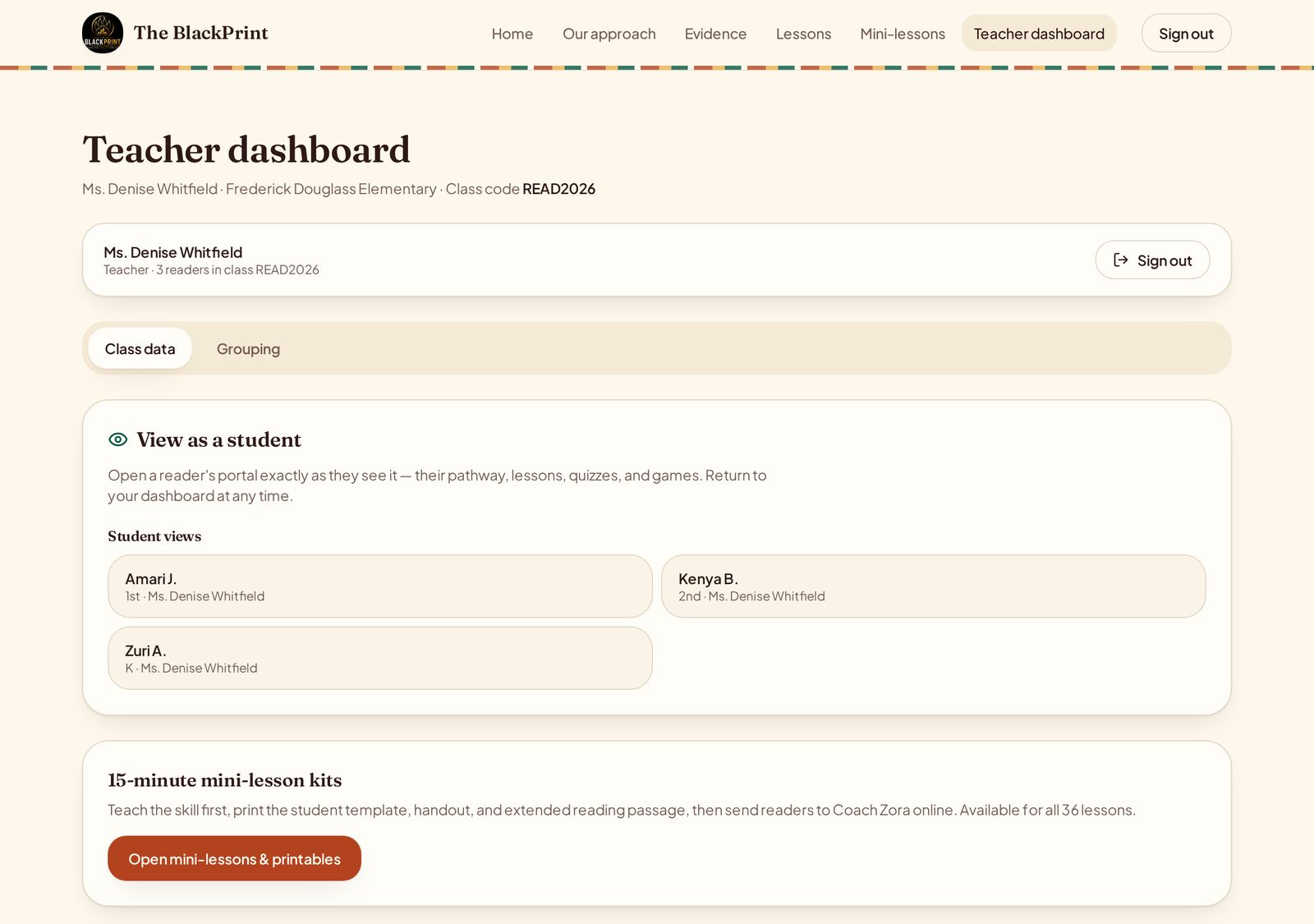The width and height of the screenshot is (1314, 924).
Task: Click 'Frederick Douglass Elementary' in subtitle
Action: pos(331,189)
